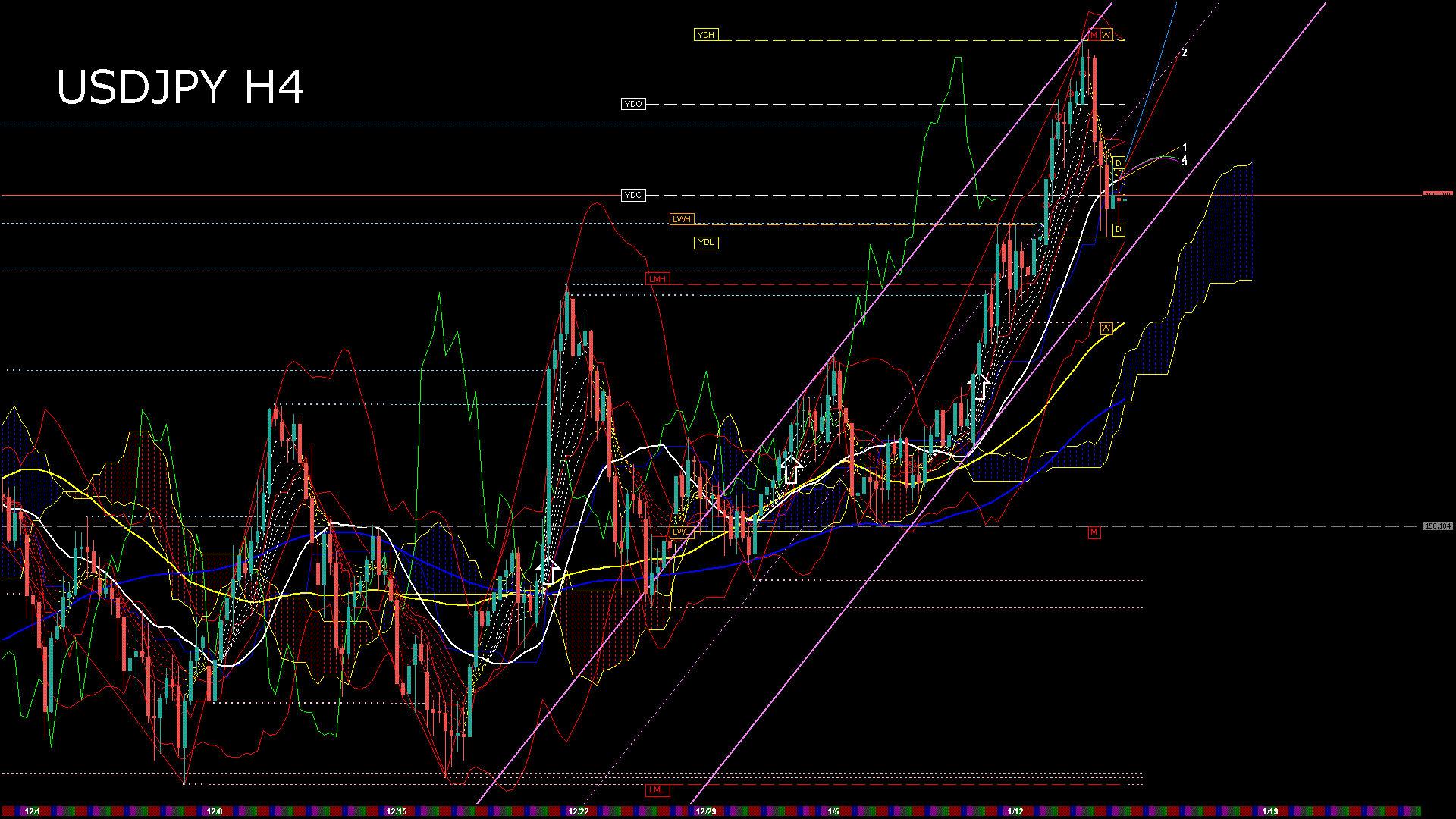Screen dimensions: 1456x819
Task: Click the red LML label at bottom
Action: click(x=657, y=790)
